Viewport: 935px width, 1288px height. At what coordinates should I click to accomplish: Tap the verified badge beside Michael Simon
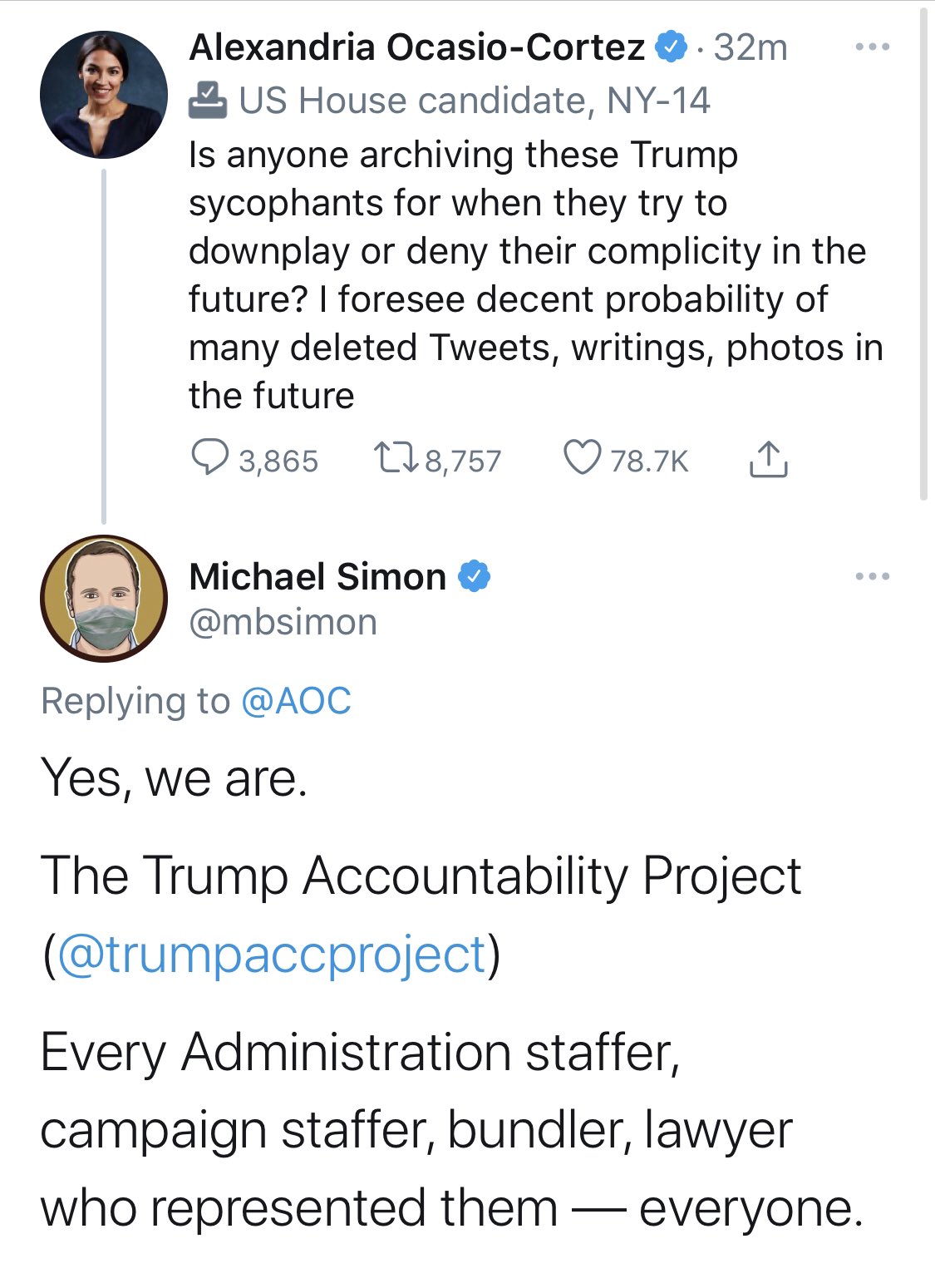coord(474,576)
